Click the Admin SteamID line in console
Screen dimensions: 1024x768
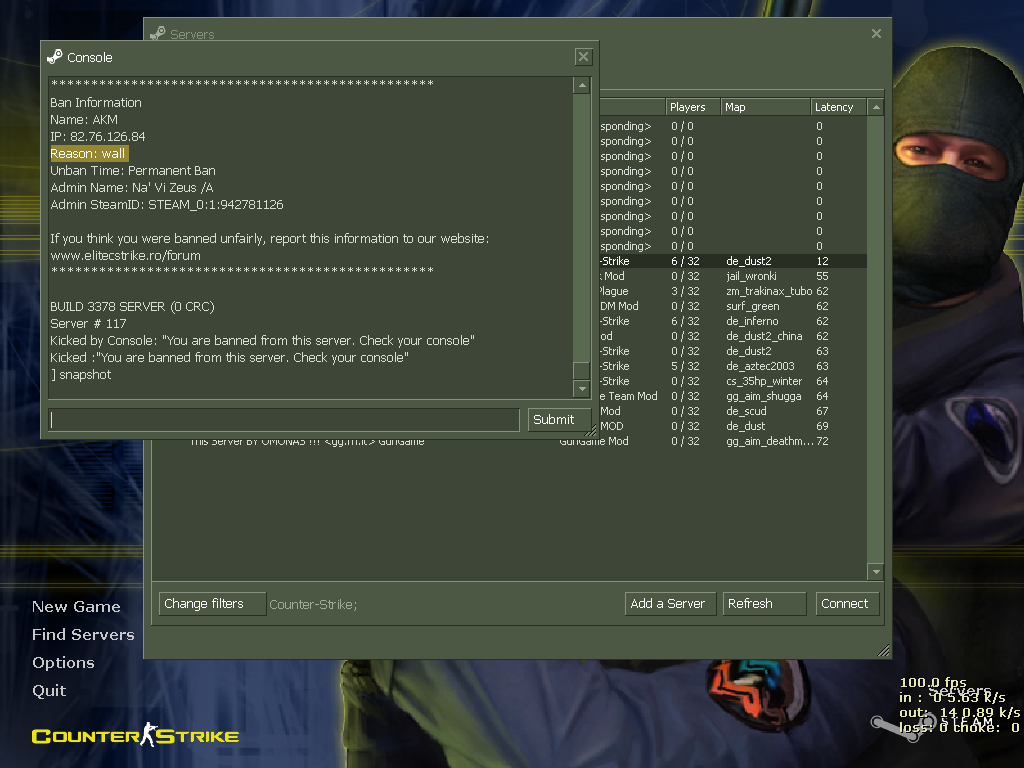167,204
